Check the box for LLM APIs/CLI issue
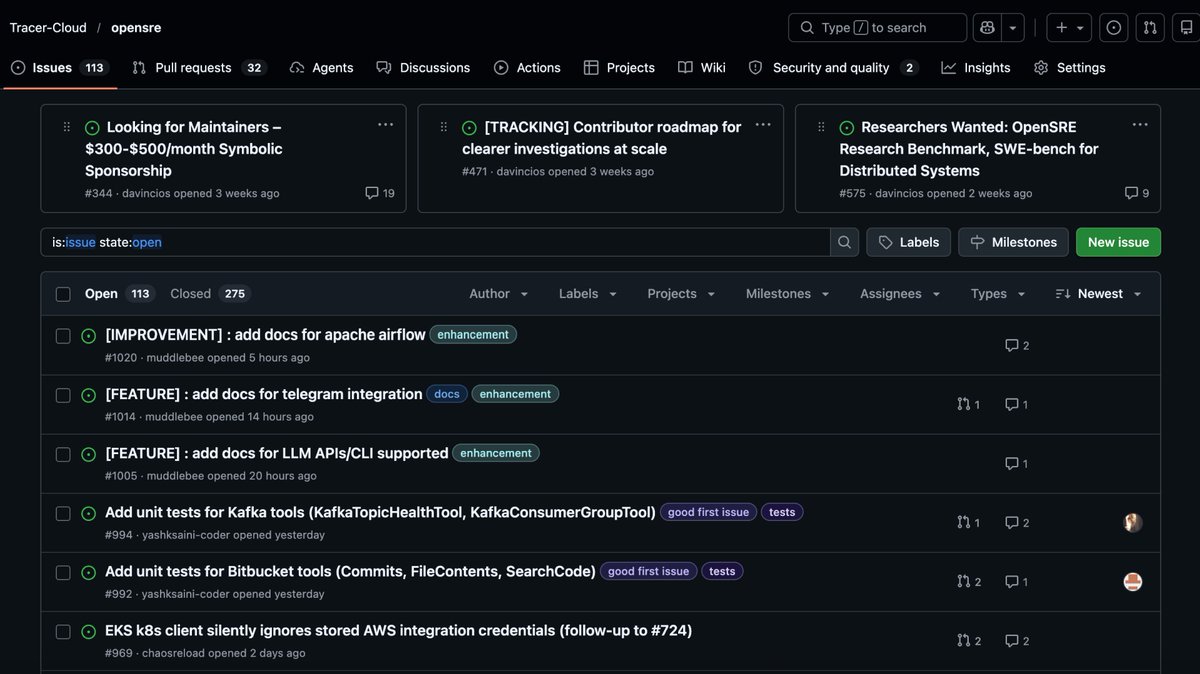This screenshot has width=1200, height=674. pos(63,454)
